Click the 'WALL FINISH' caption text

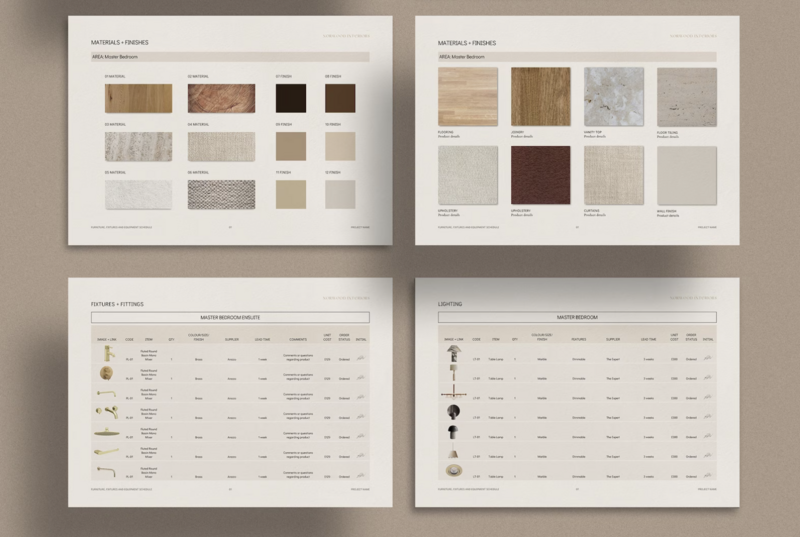(x=667, y=211)
